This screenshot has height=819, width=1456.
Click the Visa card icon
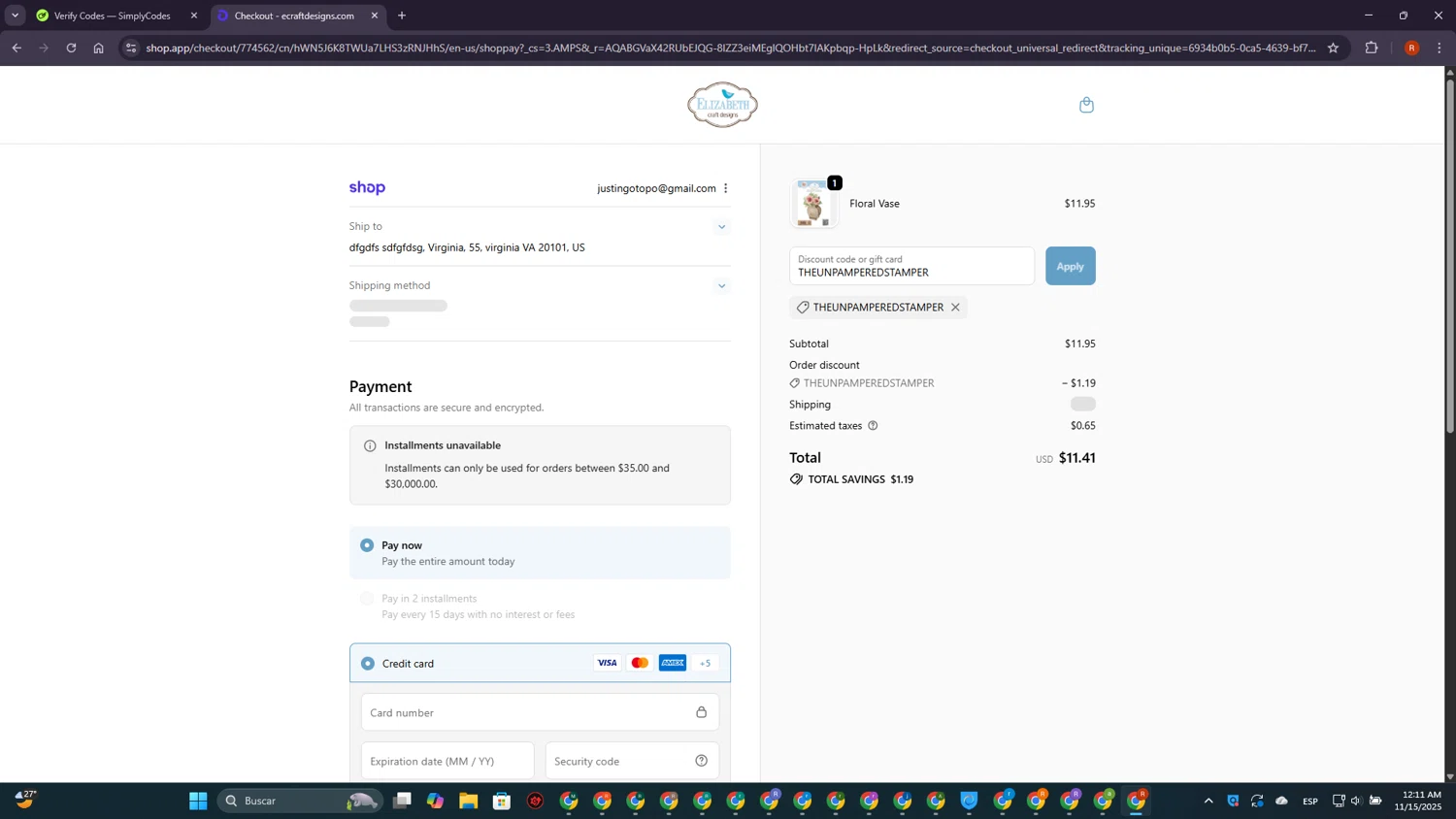(x=607, y=663)
